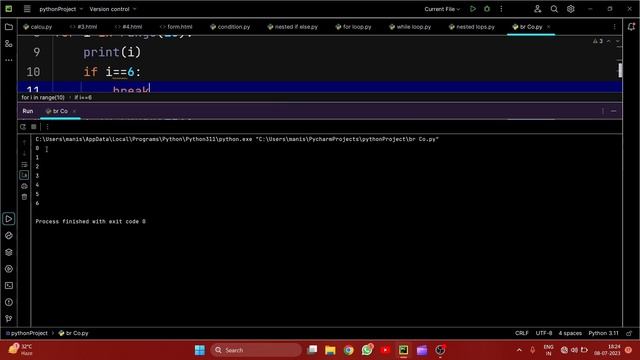Select Python 3.11 interpreter widget
Screen dimensions: 640x360
pyautogui.click(x=603, y=333)
